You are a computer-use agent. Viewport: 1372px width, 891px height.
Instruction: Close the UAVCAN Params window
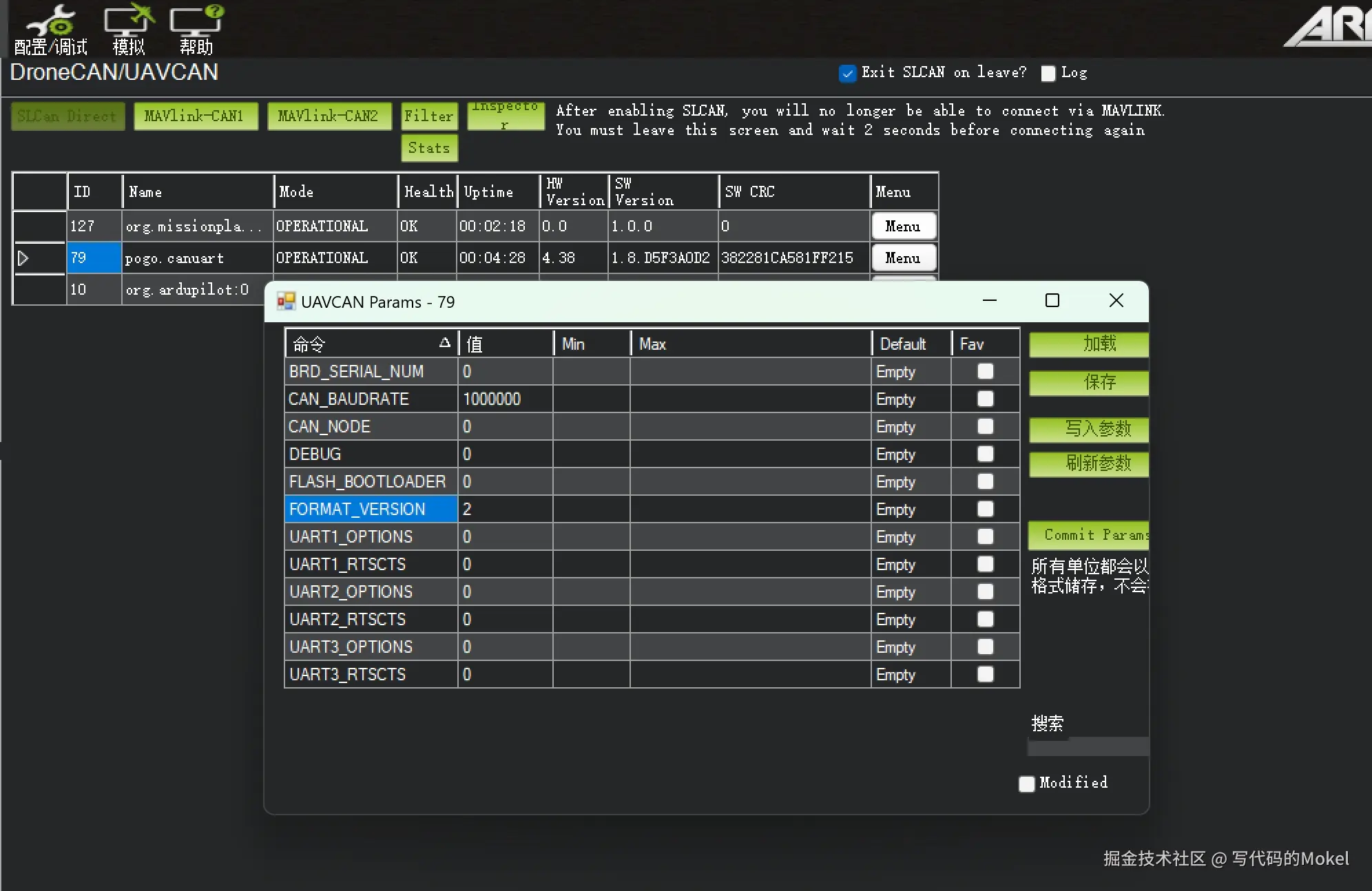[x=1116, y=301]
